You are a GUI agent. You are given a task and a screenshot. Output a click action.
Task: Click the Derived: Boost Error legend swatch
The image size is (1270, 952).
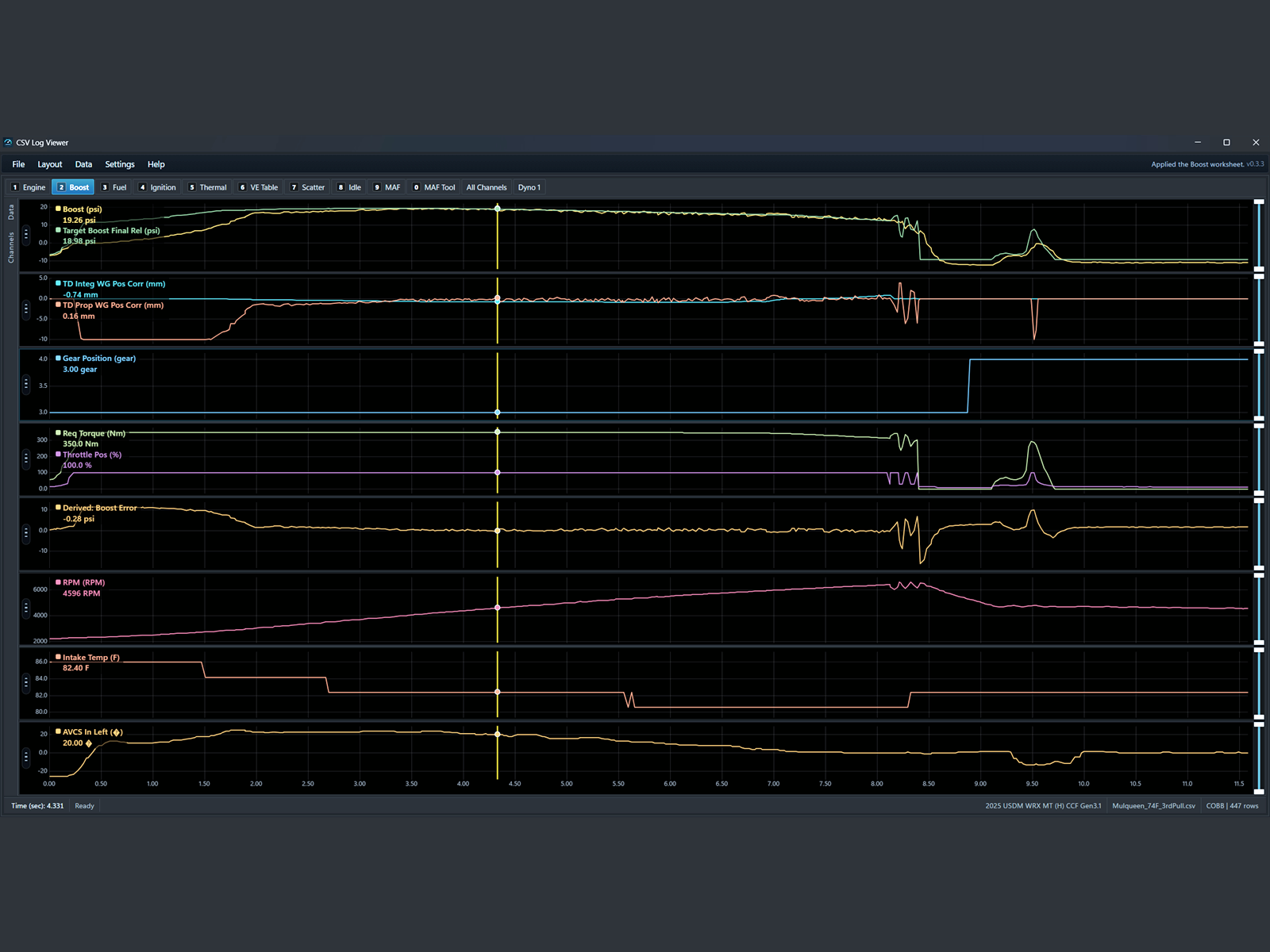pyautogui.click(x=58, y=508)
